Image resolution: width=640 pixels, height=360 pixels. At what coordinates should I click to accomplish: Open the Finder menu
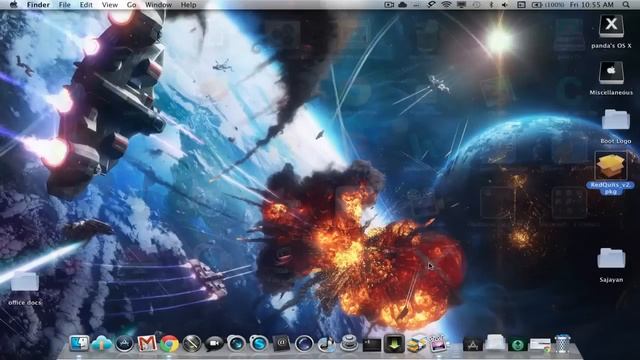38,4
